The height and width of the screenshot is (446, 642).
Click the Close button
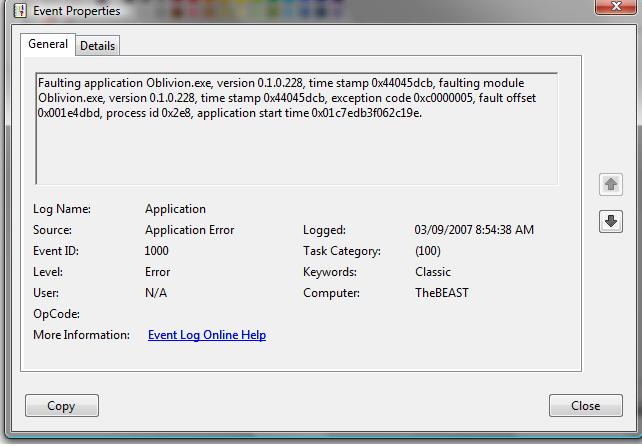[x=586, y=405]
